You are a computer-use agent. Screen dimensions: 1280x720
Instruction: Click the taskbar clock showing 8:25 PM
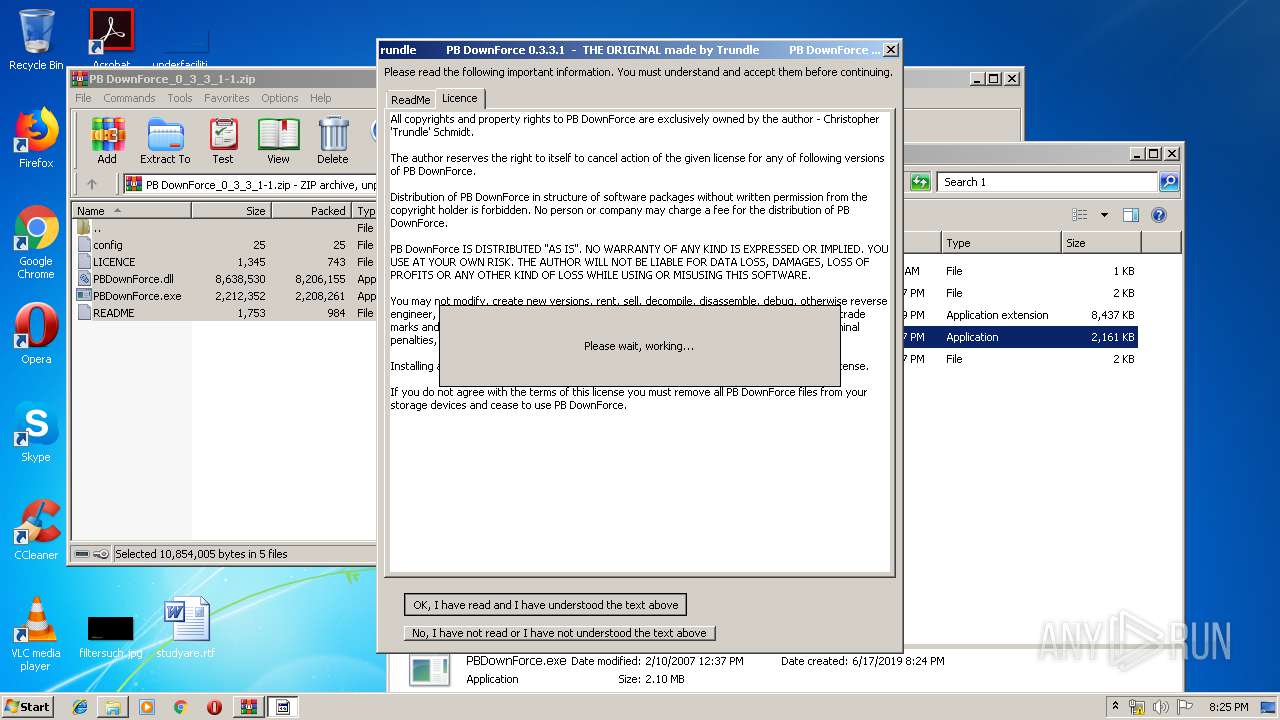[1228, 707]
